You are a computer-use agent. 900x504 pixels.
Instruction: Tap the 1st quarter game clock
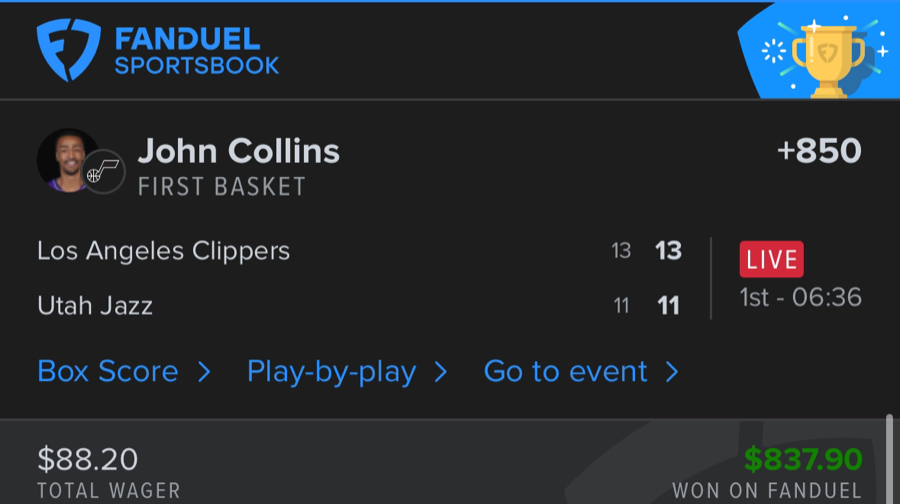(800, 297)
